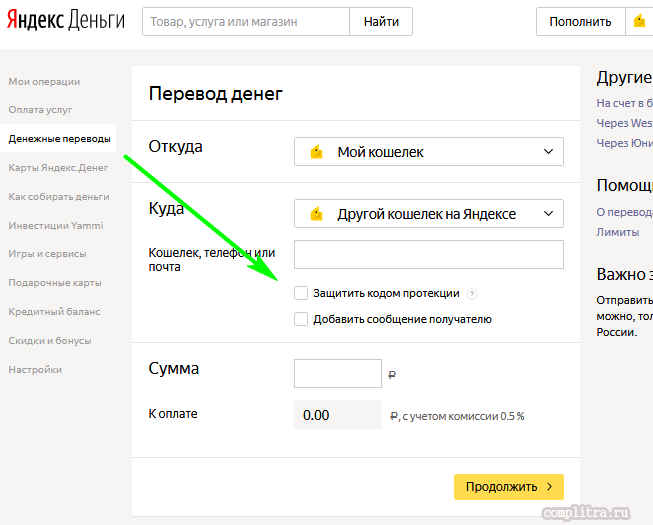Go to Игры и сервисы
The image size is (653, 525).
click(47, 254)
